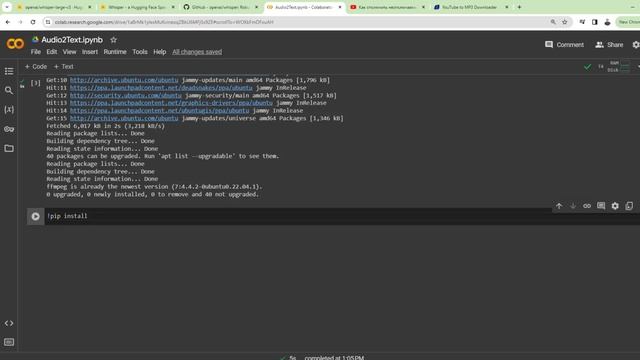Open the browser extensions icon
The width and height of the screenshot is (640, 360).
click(x=582, y=22)
